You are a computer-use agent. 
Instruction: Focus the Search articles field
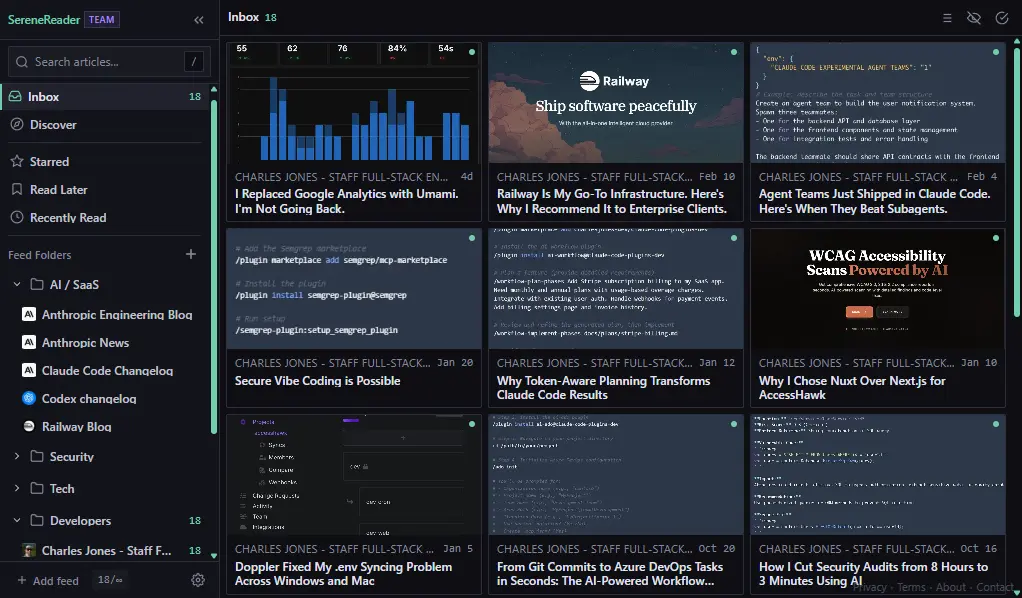click(109, 62)
